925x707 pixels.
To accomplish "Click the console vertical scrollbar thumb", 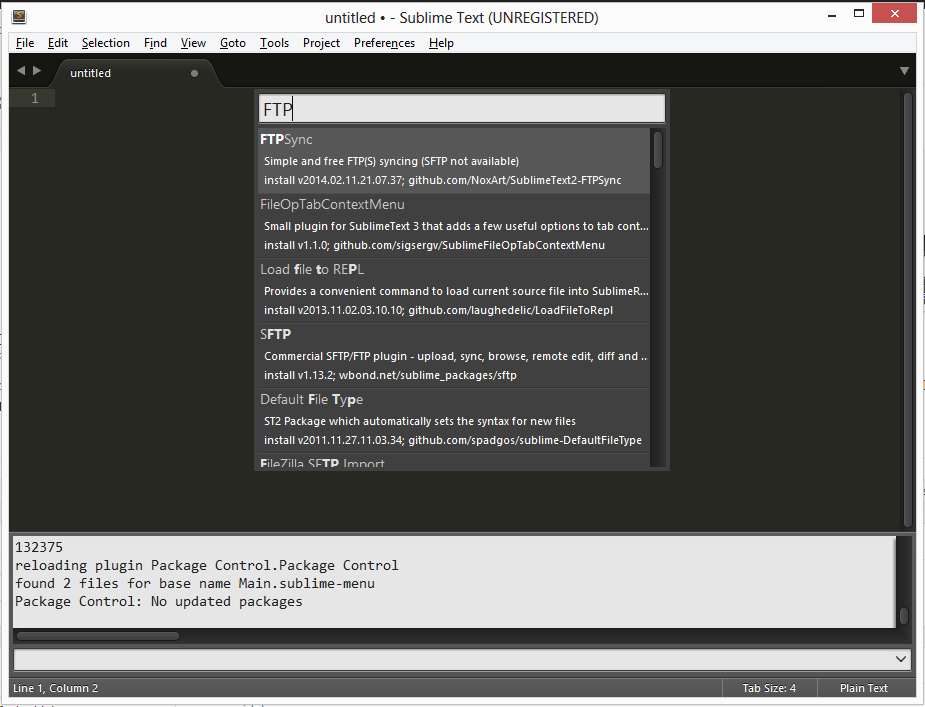I will pos(903,616).
